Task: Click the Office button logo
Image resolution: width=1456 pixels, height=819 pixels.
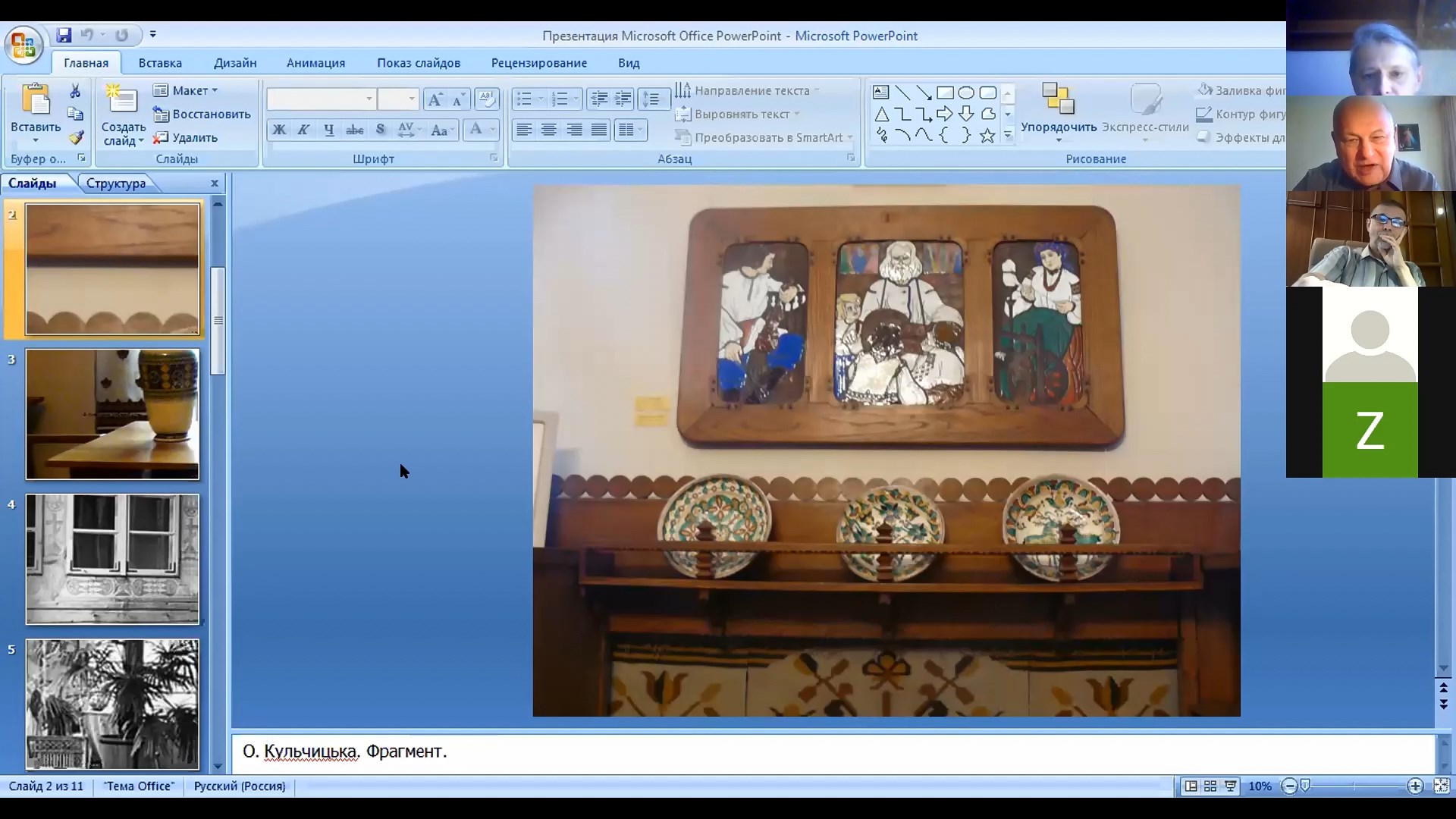Action: pyautogui.click(x=24, y=45)
